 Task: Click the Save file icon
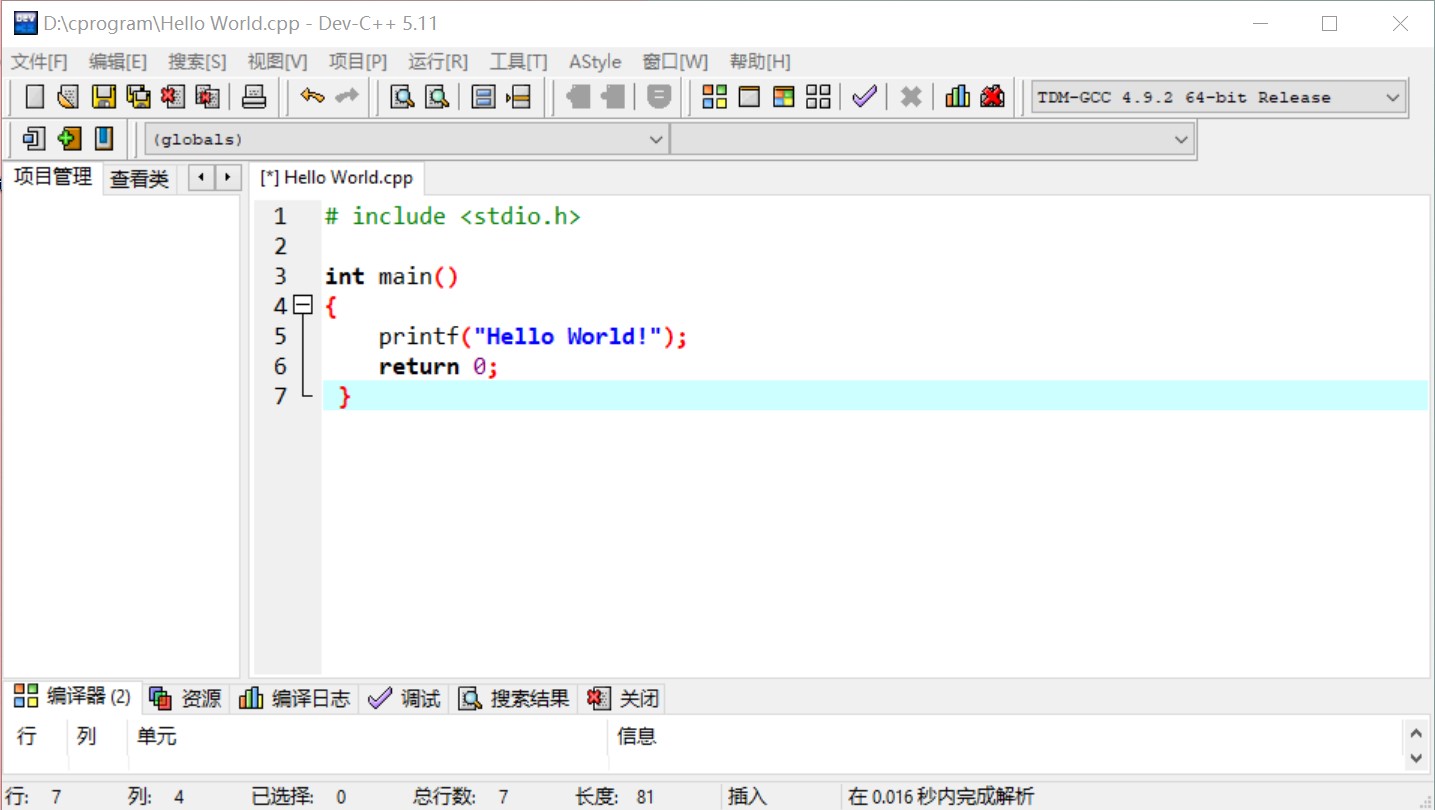(105, 95)
